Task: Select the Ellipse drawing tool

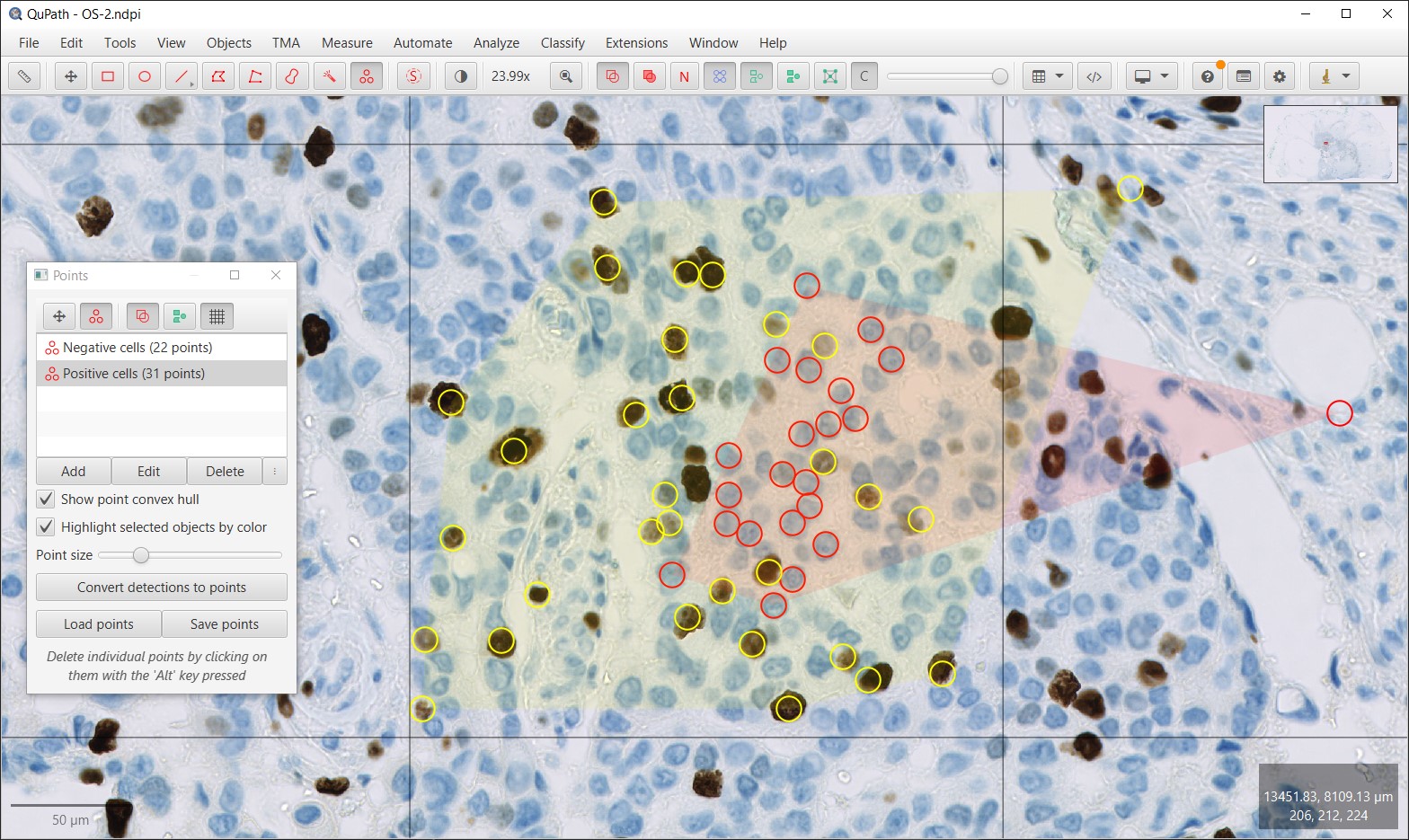Action: pyautogui.click(x=145, y=76)
